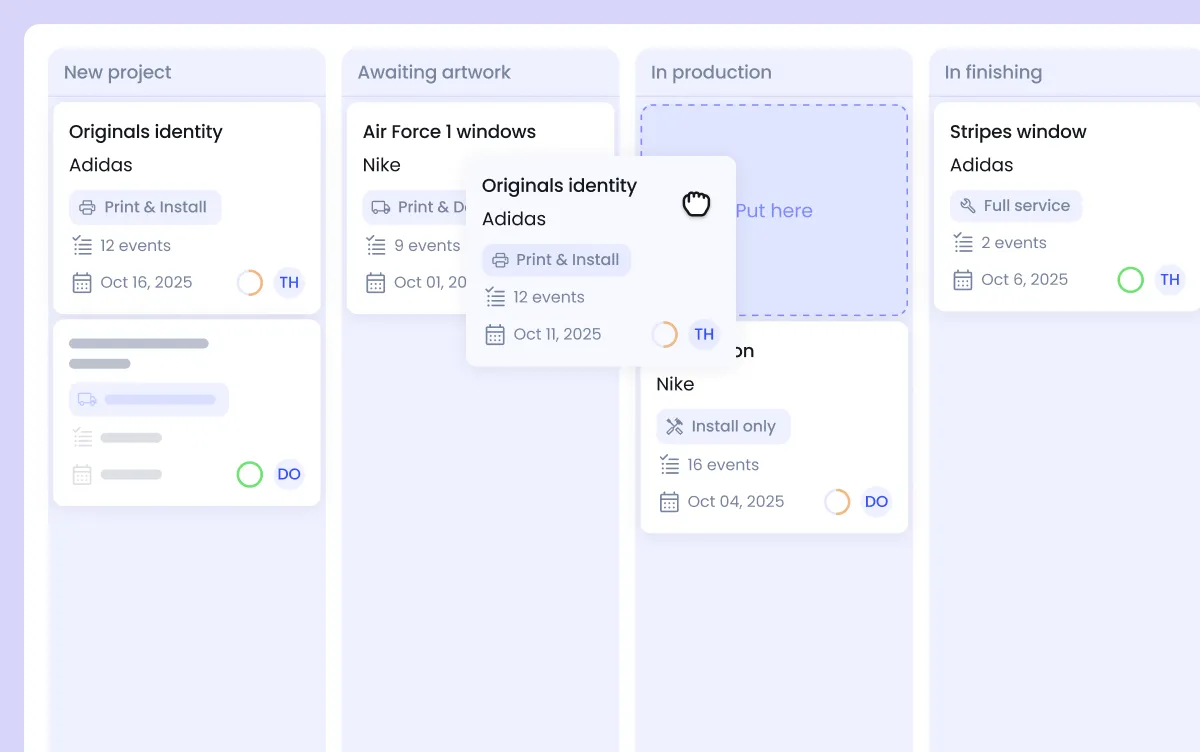Click checklist icon beside 12 events in New project column
Viewport: 1200px width, 752px height.
[82, 245]
